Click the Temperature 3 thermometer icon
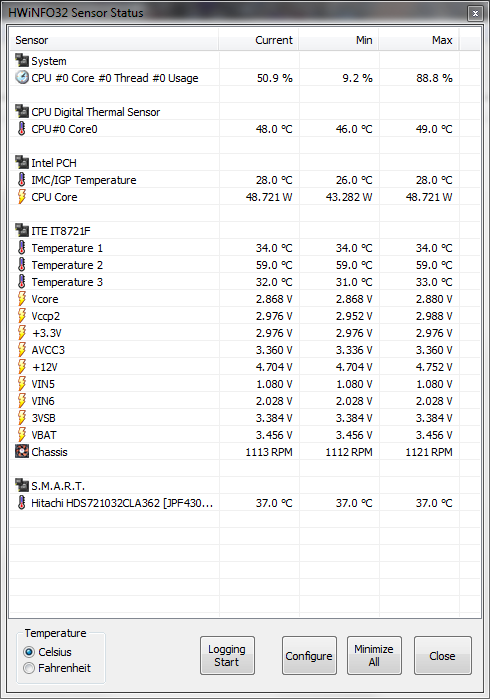490x699 pixels. click(x=21, y=281)
